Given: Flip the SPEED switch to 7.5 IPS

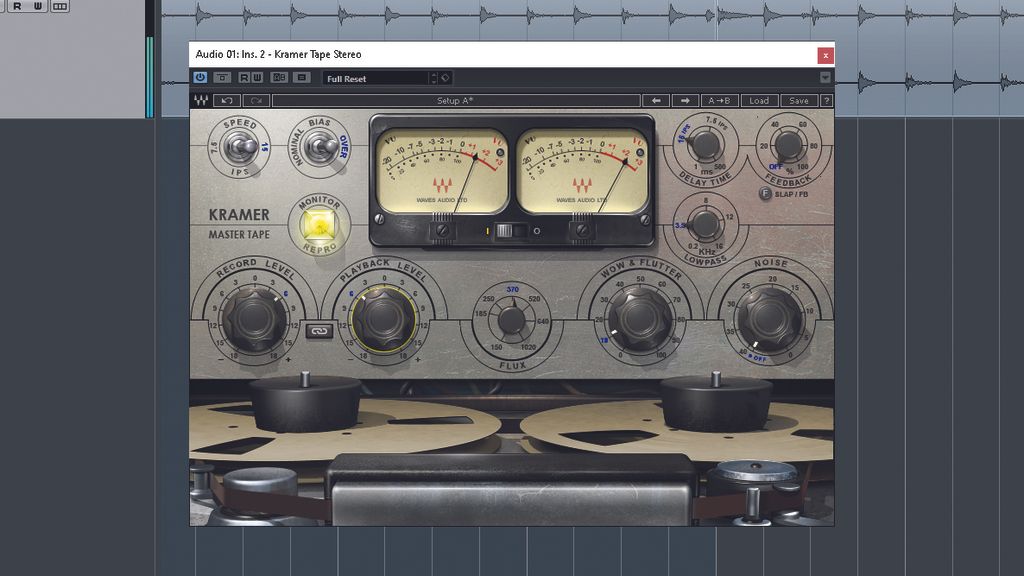Looking at the screenshot, I should pos(228,148).
